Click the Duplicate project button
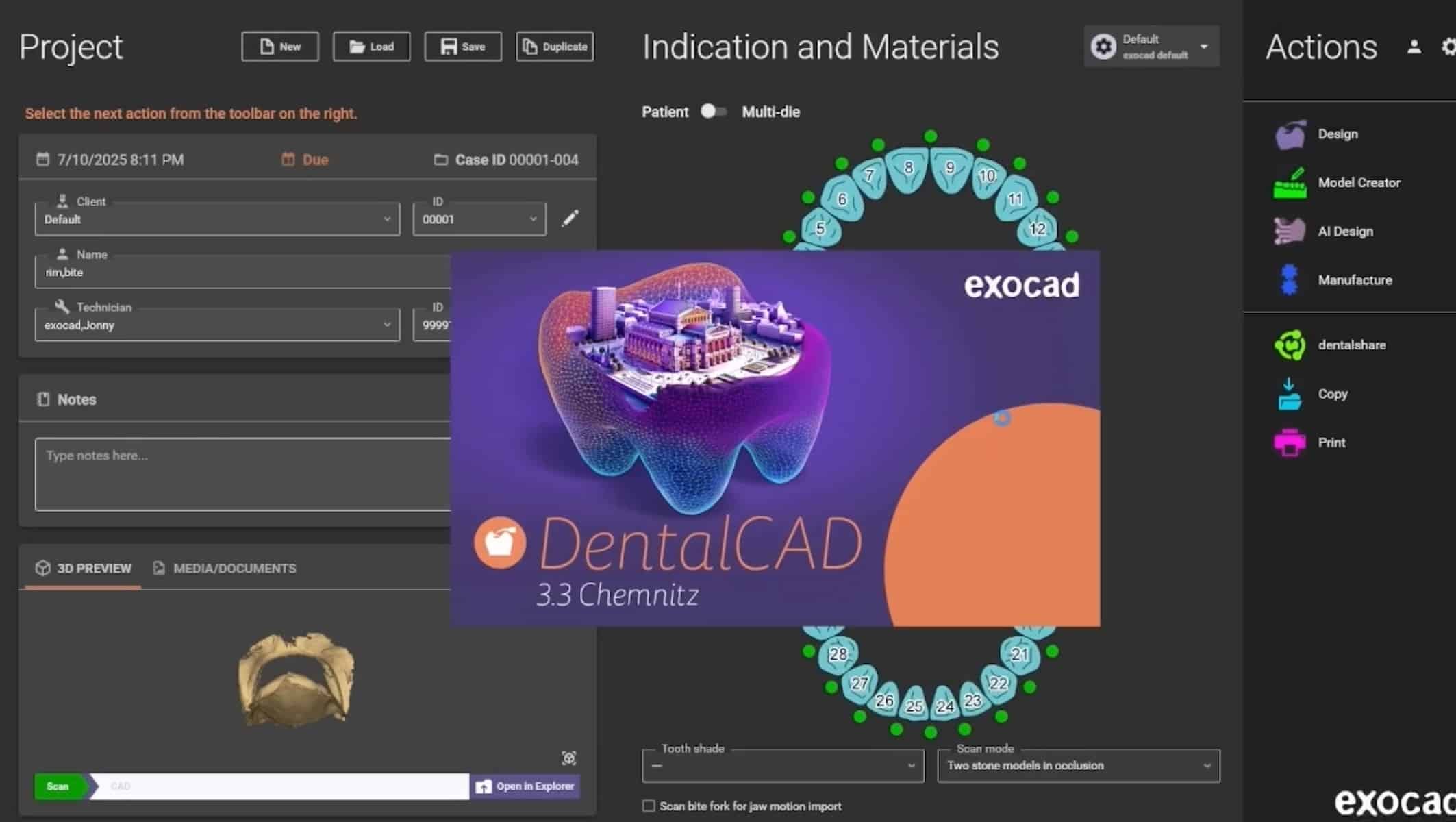The image size is (1456, 822). coord(554,47)
